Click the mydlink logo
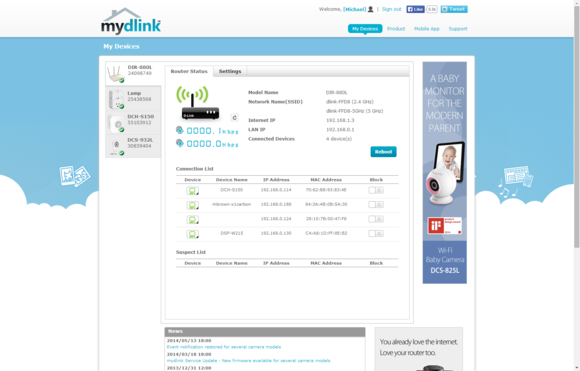The width and height of the screenshot is (580, 371). click(x=131, y=21)
